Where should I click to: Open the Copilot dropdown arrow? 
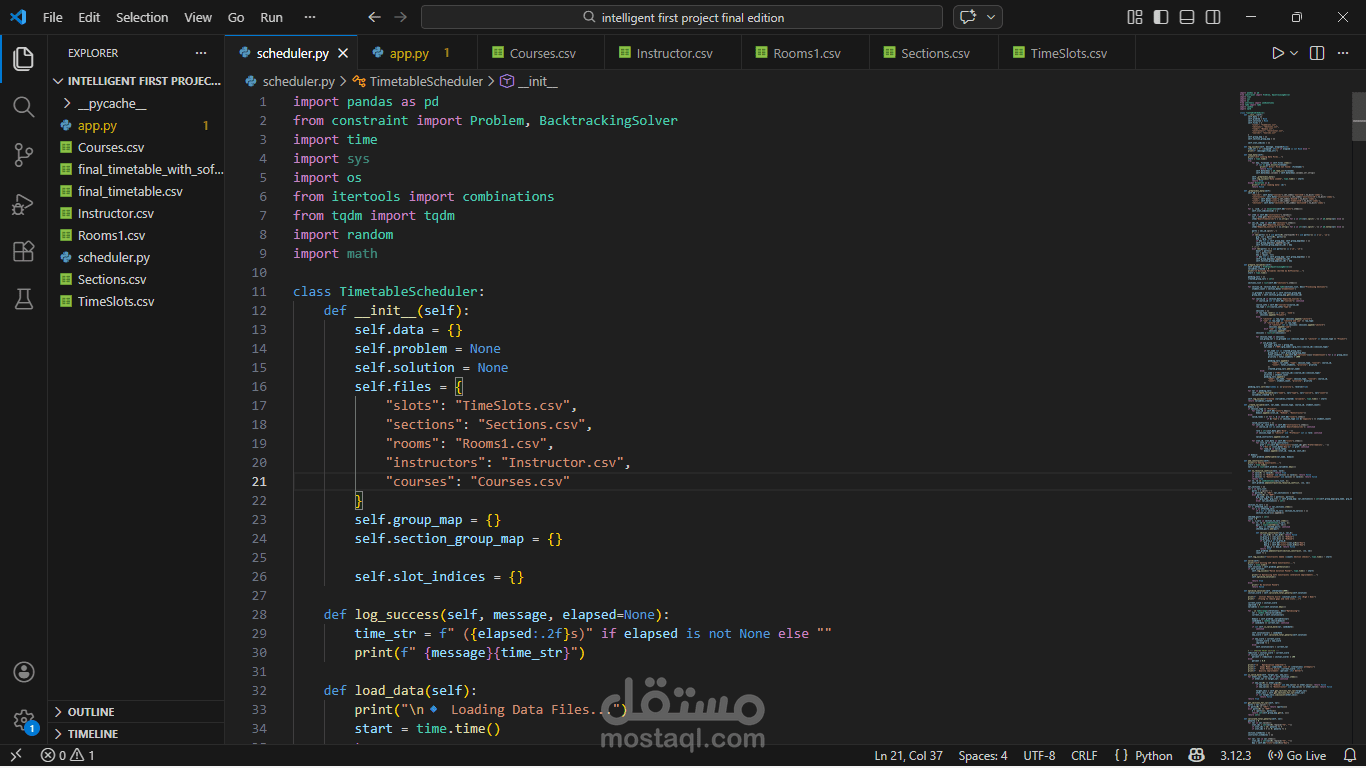[x=992, y=17]
